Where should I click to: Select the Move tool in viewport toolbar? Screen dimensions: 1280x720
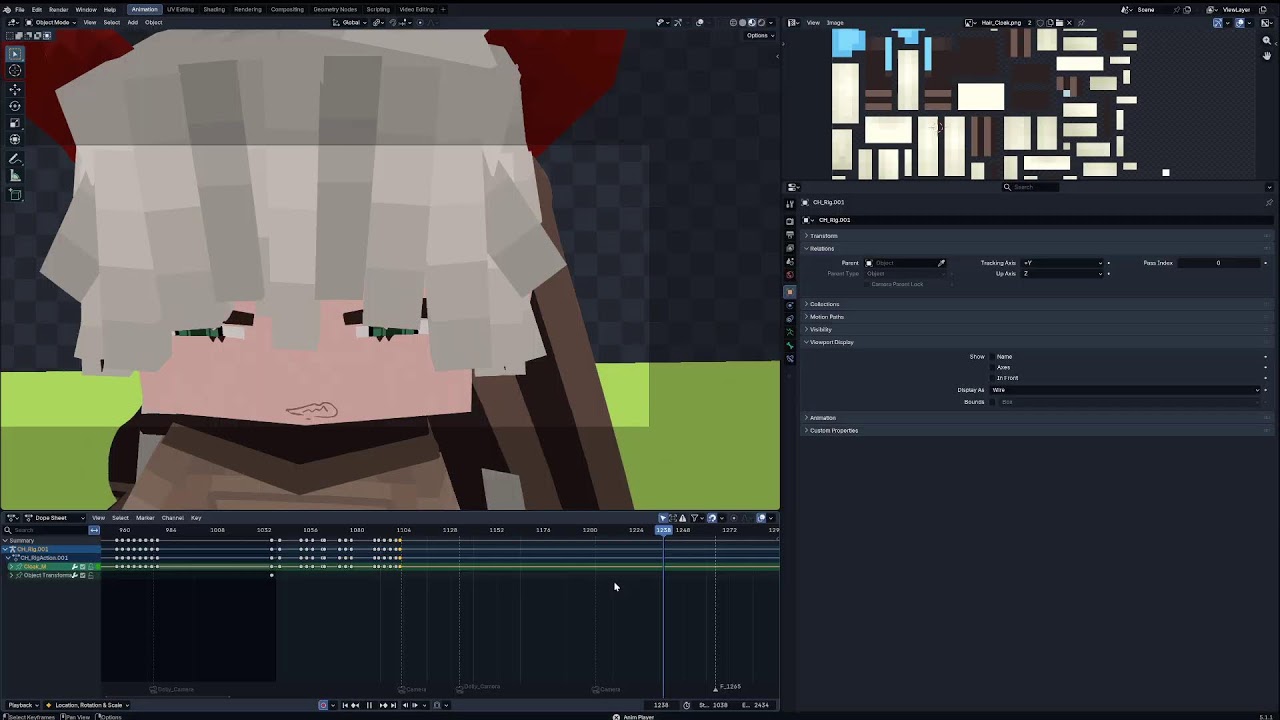tap(15, 88)
